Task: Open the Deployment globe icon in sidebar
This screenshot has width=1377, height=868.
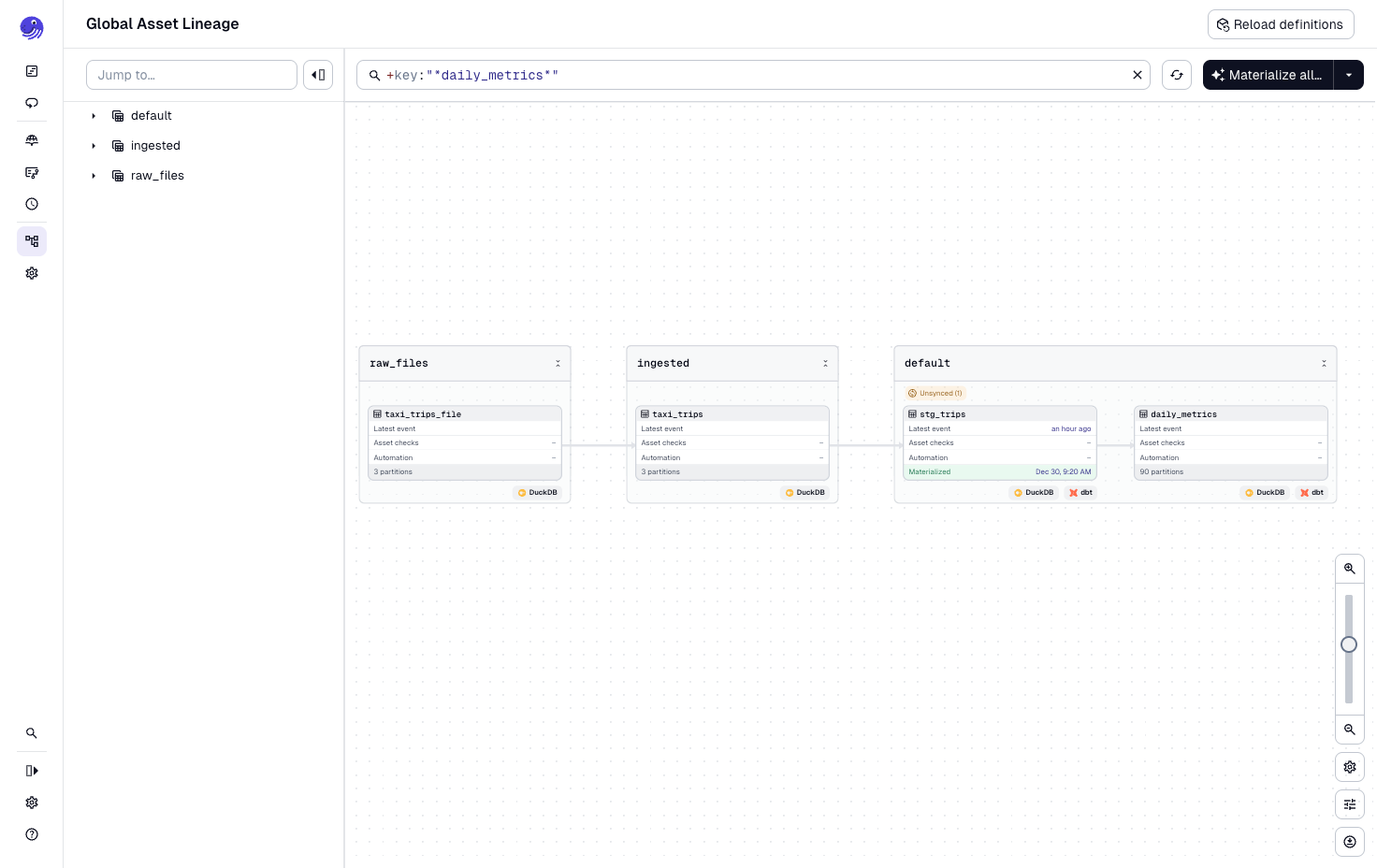Action: pos(32,140)
